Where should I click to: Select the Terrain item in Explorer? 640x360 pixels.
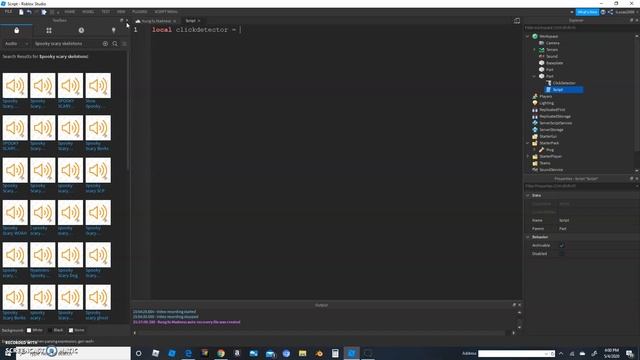pos(552,49)
